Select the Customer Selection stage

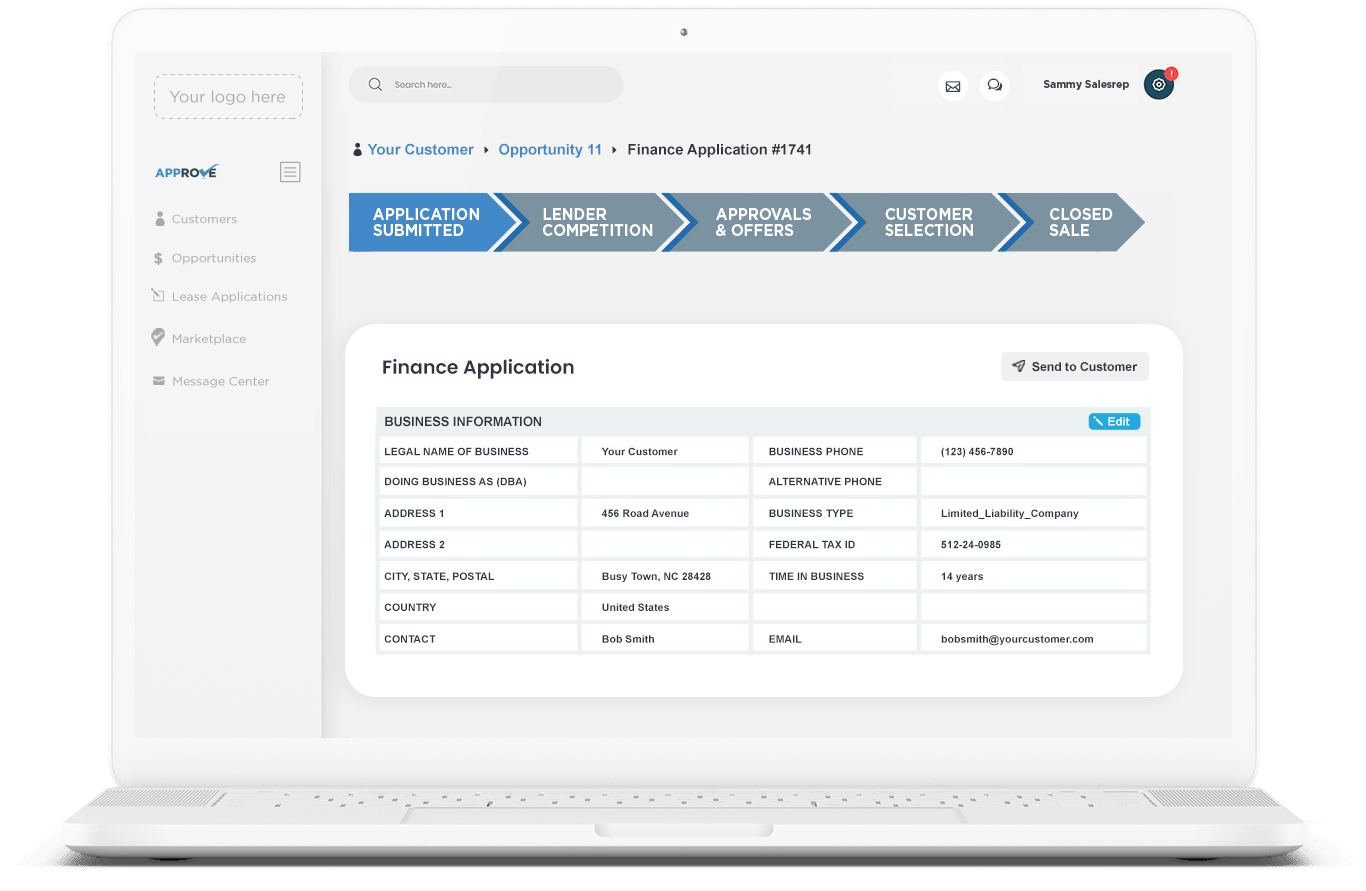point(928,222)
